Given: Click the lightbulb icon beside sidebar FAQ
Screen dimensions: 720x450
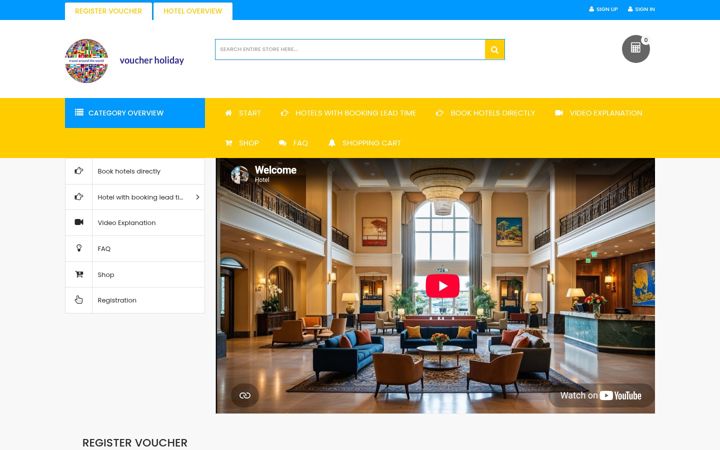Looking at the screenshot, I should [x=79, y=248].
